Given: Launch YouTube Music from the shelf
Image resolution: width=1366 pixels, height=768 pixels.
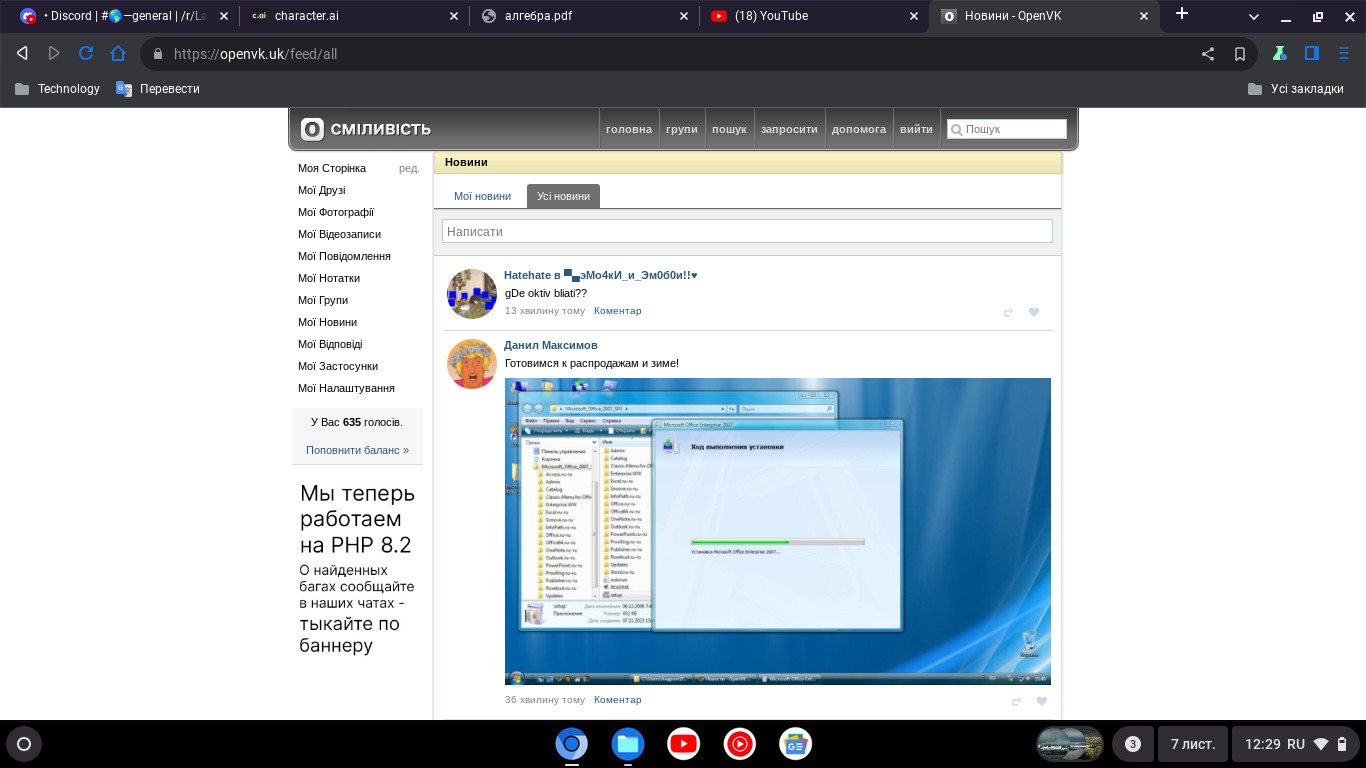Looking at the screenshot, I should [740, 744].
